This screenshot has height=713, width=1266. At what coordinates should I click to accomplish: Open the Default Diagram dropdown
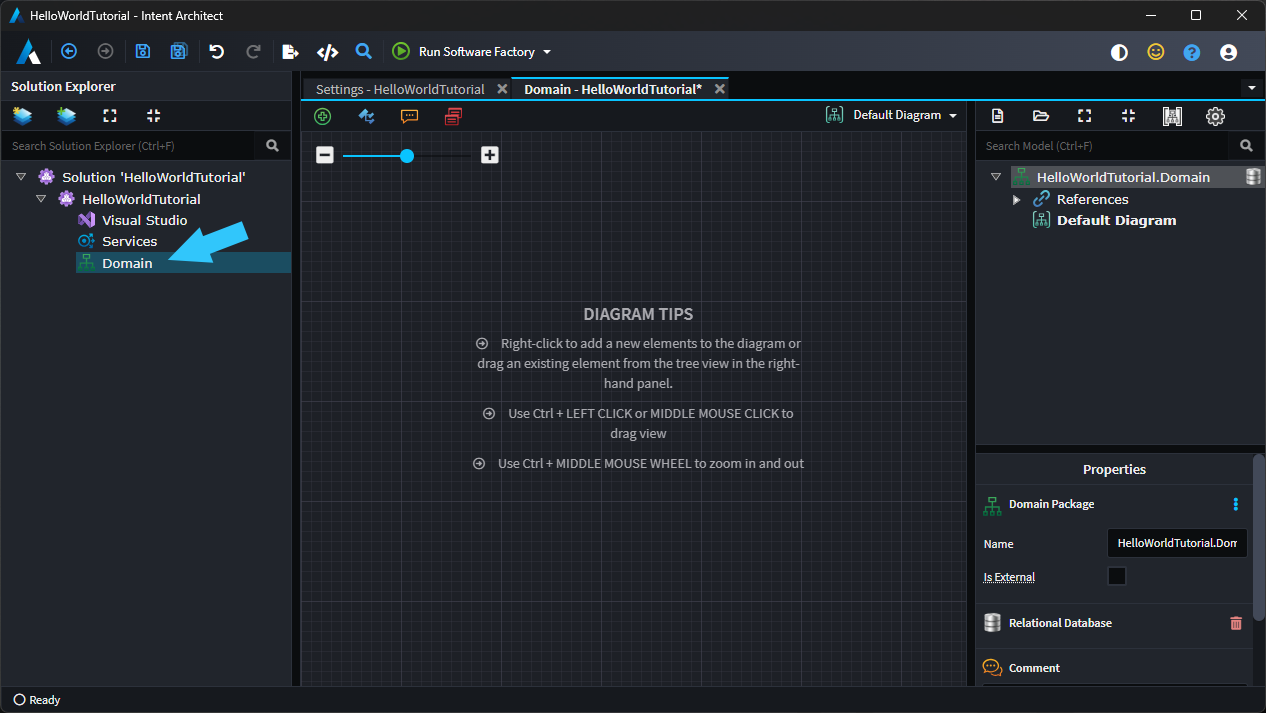coord(891,115)
